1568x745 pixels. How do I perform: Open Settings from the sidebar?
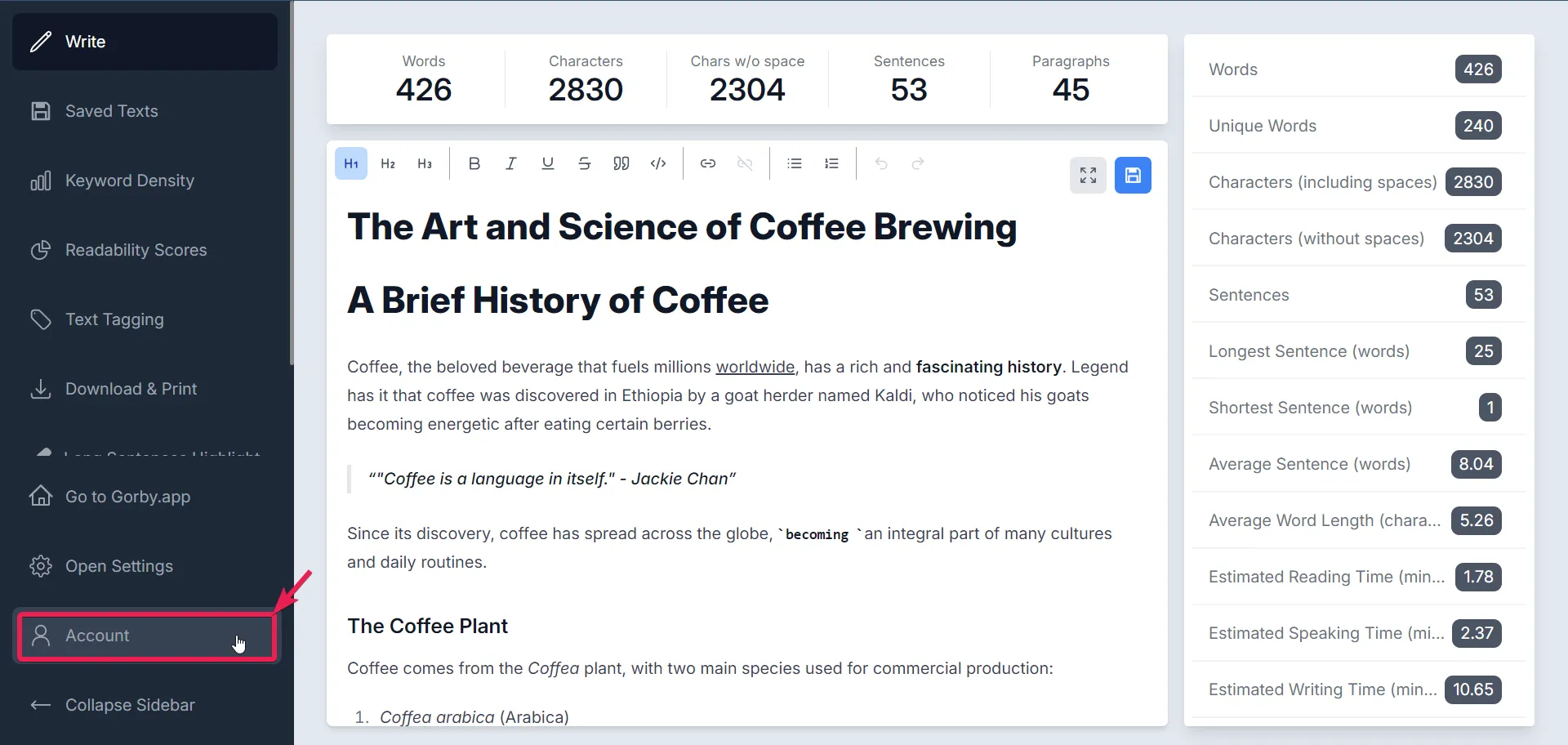pos(119,566)
